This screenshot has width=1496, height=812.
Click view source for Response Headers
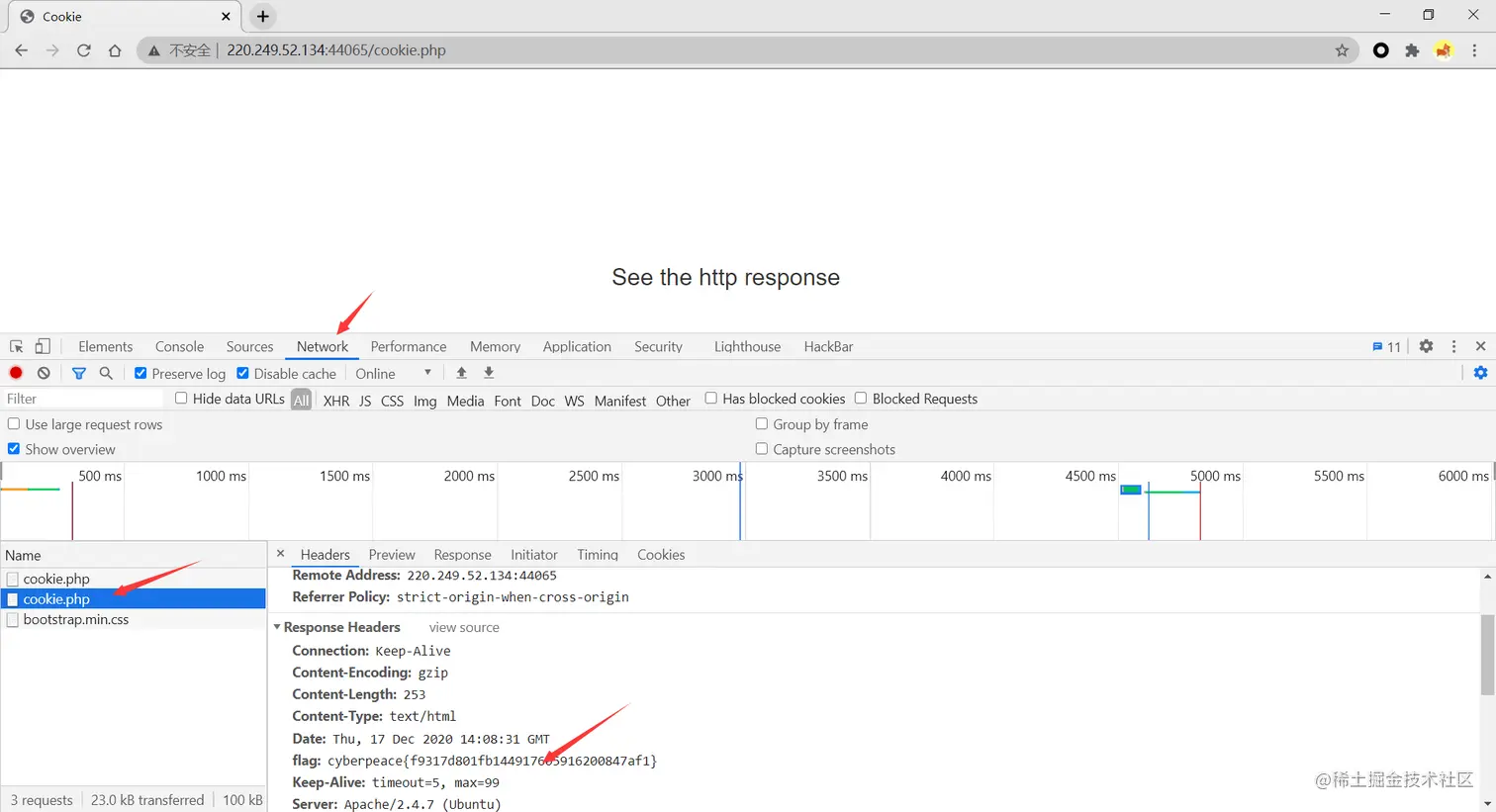click(464, 628)
